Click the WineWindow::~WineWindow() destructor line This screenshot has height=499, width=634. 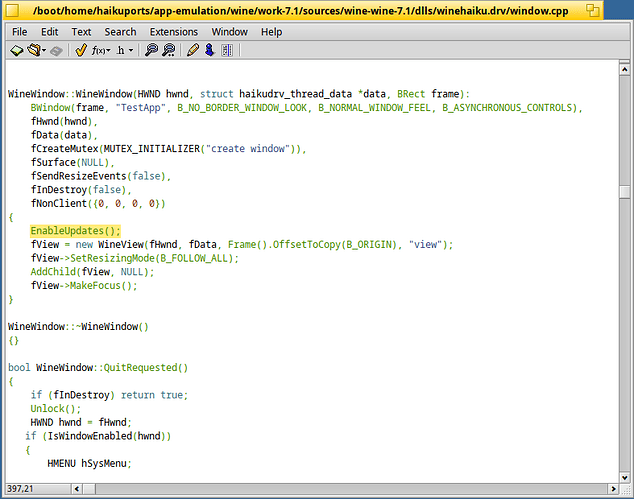pos(78,327)
